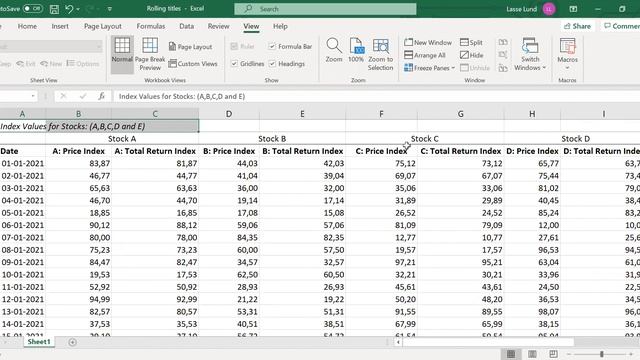Select Page Break Preview in status bar
The width and height of the screenshot is (640, 360).
[553, 354]
